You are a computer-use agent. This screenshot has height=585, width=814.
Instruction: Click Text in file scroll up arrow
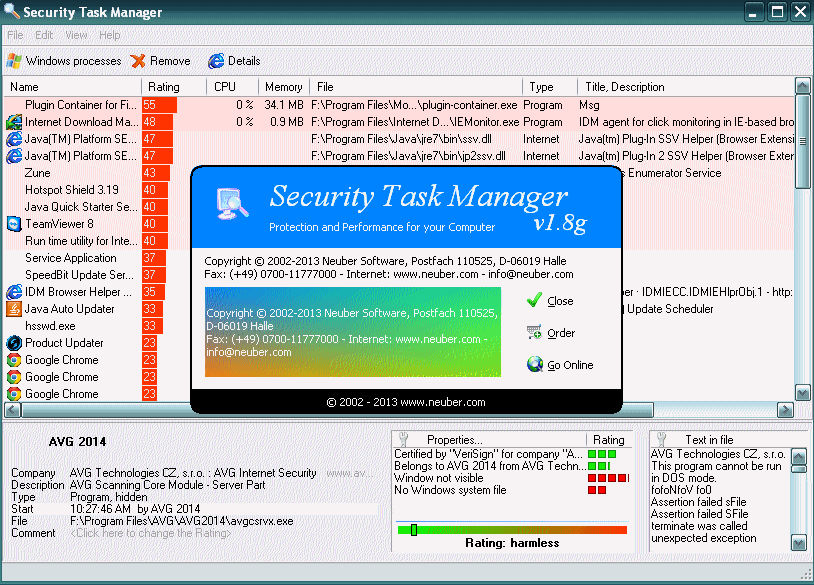tap(798, 457)
